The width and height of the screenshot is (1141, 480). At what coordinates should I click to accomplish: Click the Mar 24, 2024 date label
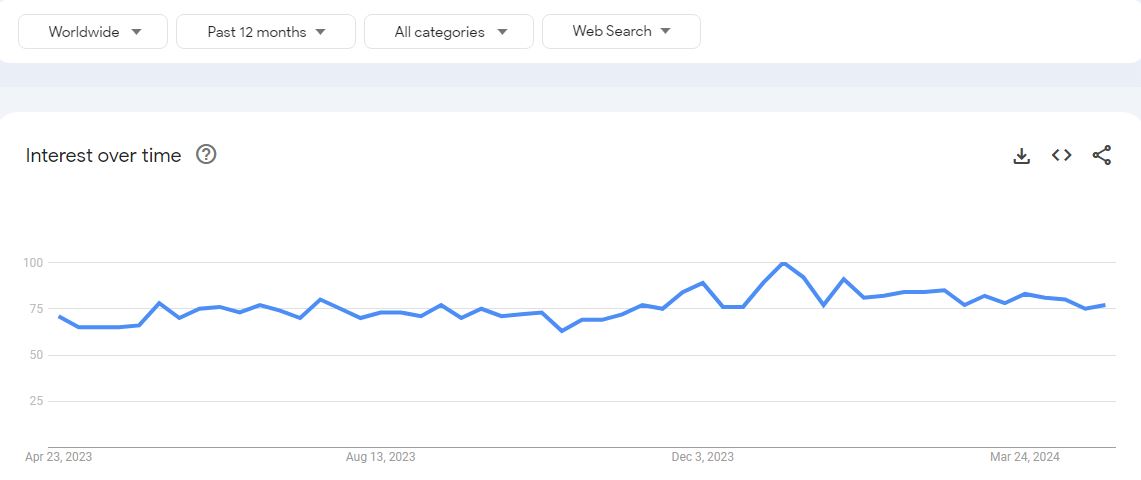[1025, 457]
